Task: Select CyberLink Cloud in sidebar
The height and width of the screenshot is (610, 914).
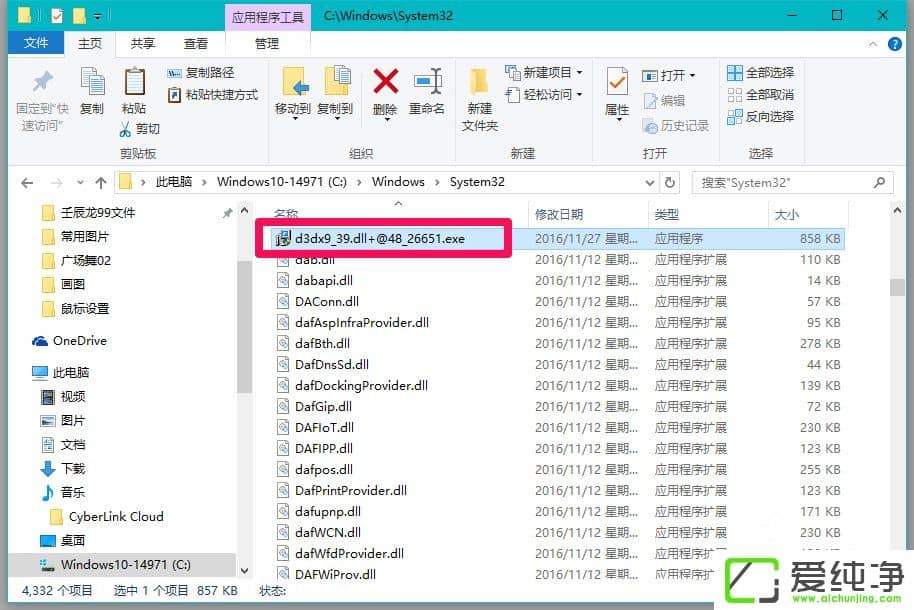Action: 107,517
